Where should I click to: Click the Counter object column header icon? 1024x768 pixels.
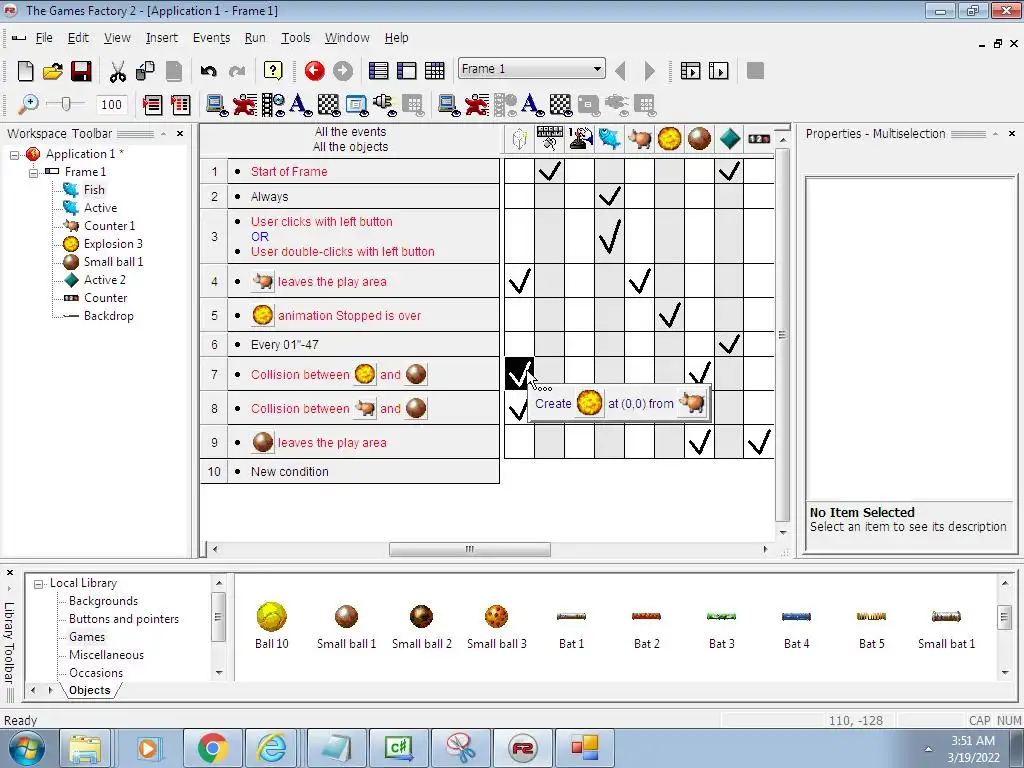coord(759,138)
